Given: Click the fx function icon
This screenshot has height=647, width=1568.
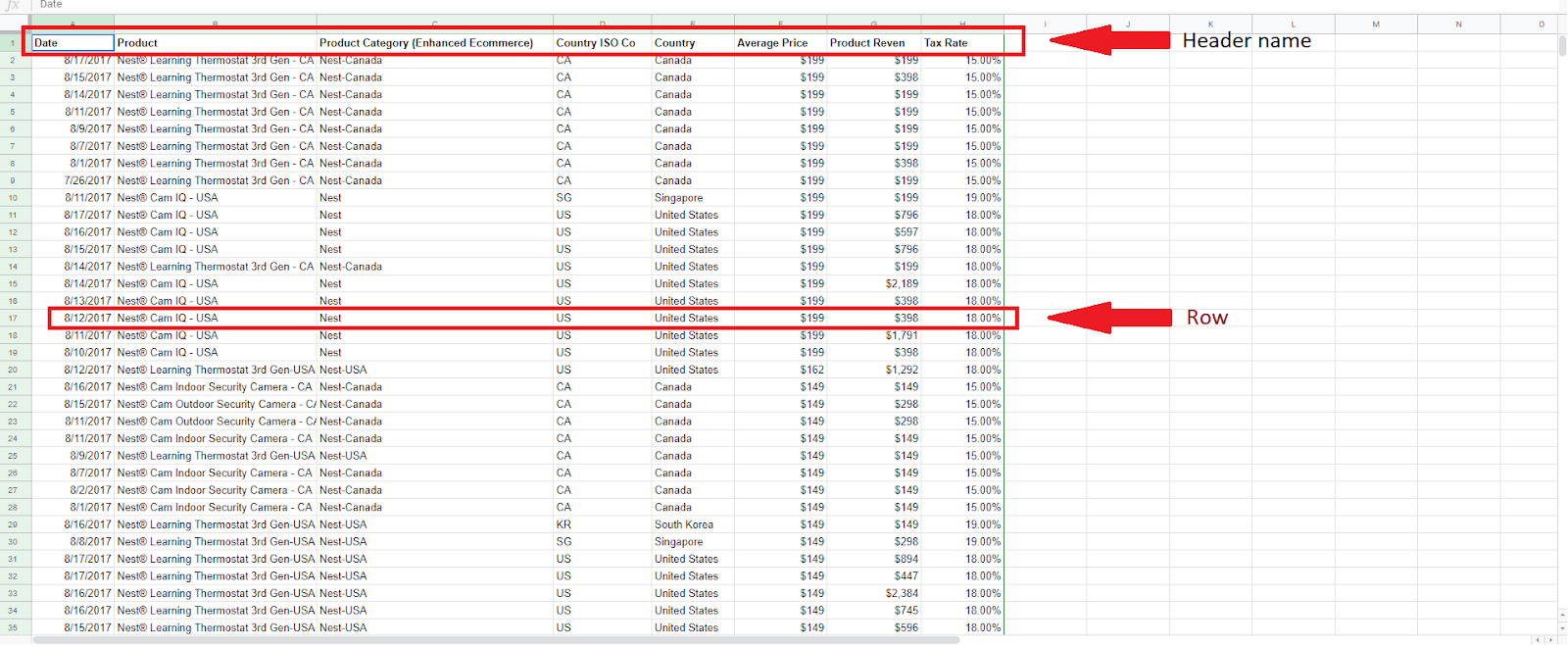Looking at the screenshot, I should point(13,5).
